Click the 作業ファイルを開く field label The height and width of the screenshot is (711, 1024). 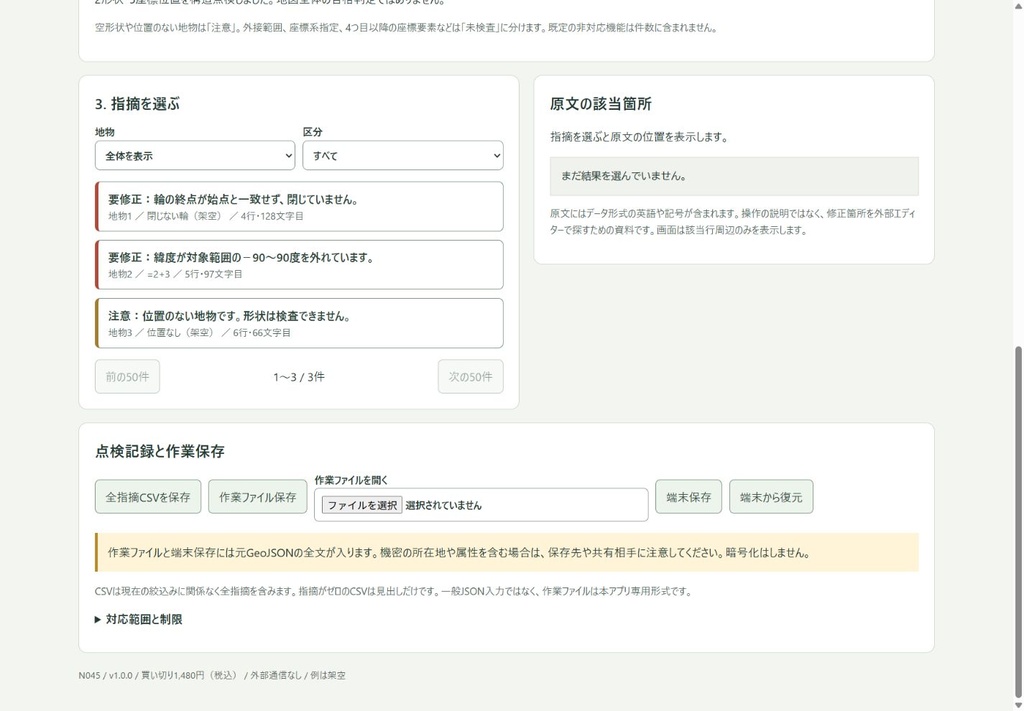(351, 480)
